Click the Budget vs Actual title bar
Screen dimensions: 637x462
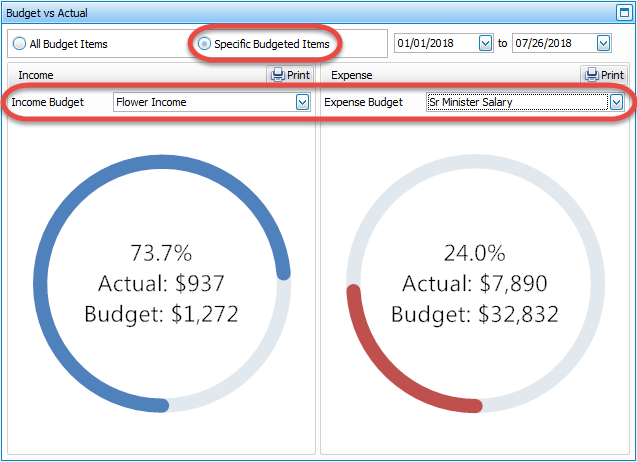coord(300,13)
